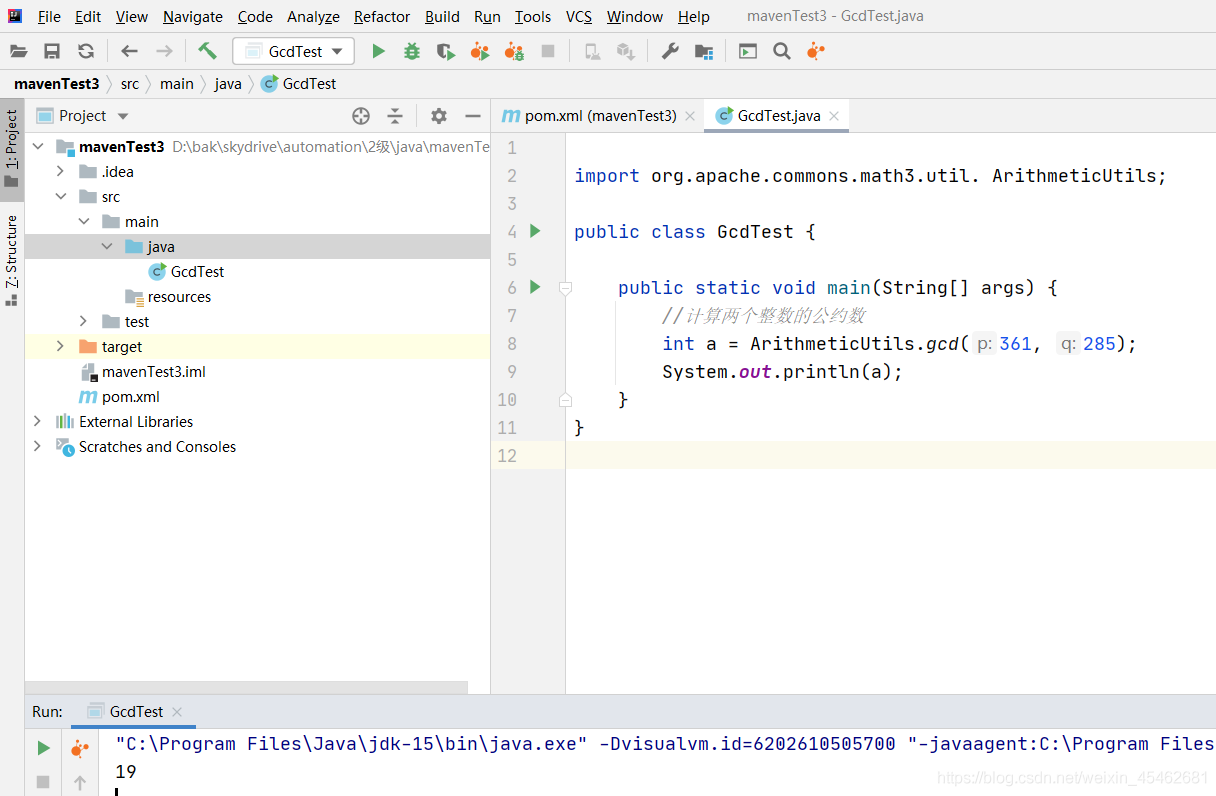Close the pom.xml editor tab

point(688,116)
